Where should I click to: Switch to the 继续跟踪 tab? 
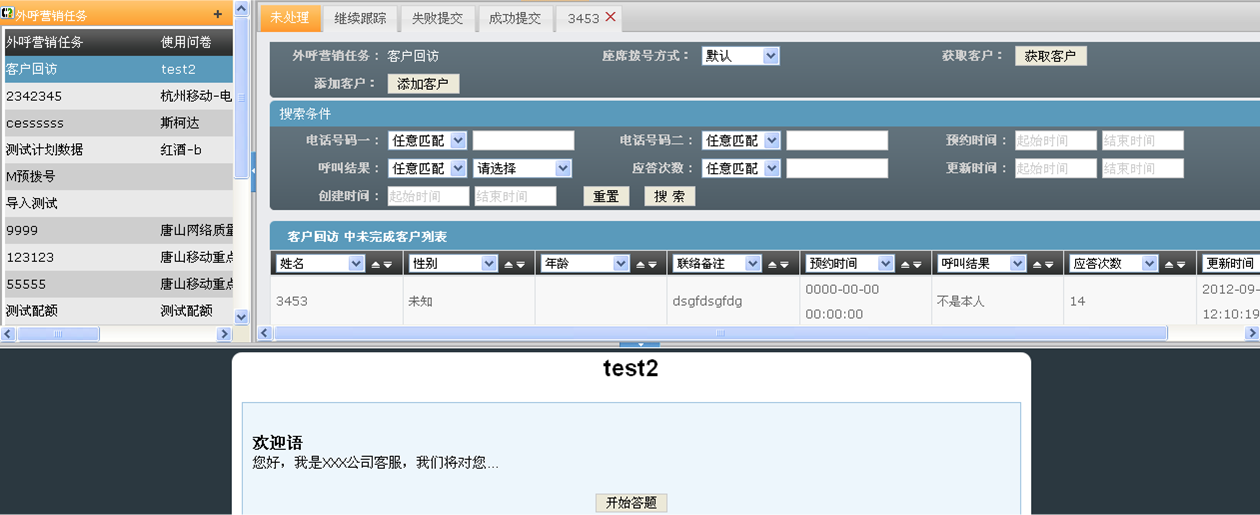(x=360, y=18)
